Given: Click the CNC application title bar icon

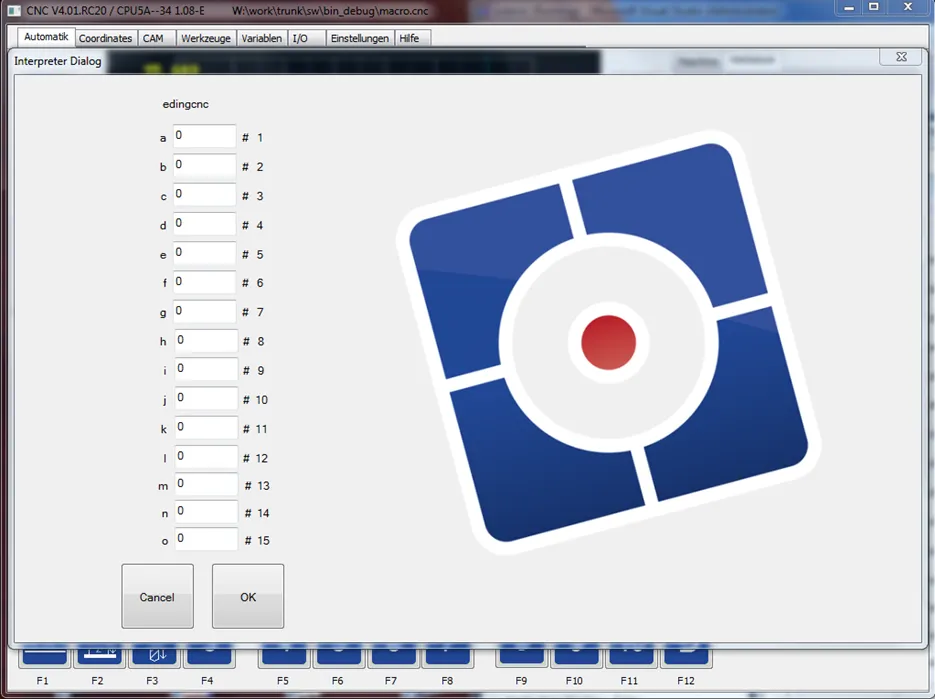Looking at the screenshot, I should point(14,10).
